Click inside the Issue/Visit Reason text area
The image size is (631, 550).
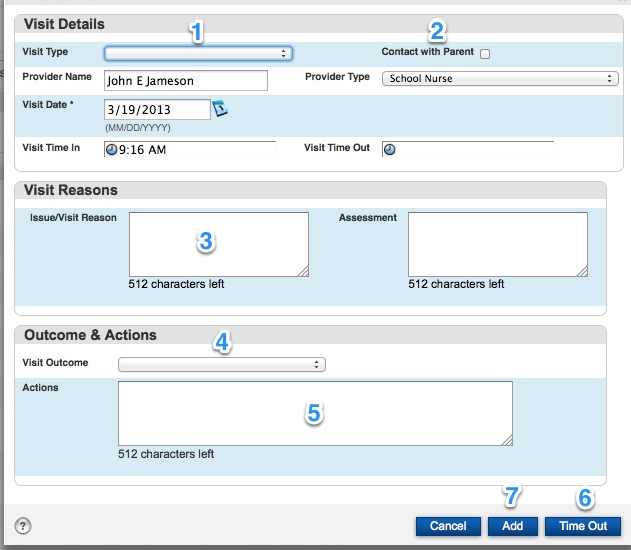click(218, 244)
